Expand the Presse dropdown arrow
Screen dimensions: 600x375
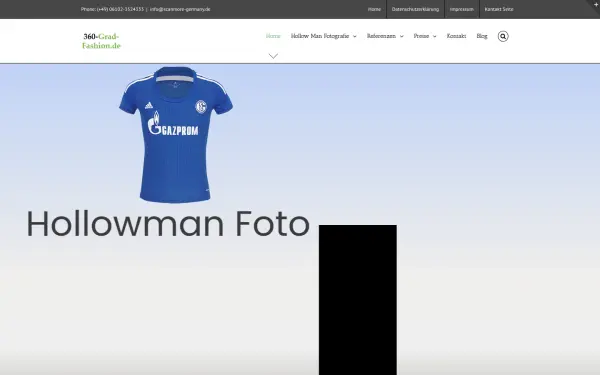pos(434,36)
